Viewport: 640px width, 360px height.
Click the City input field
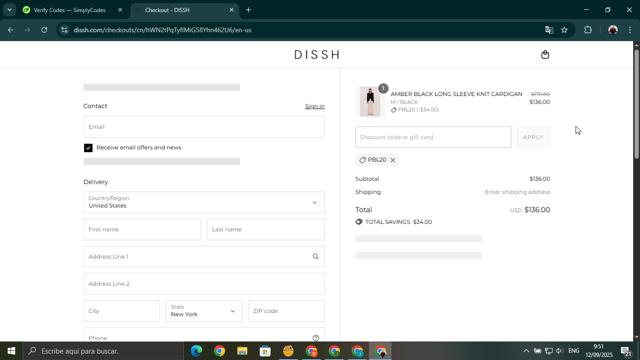click(122, 311)
